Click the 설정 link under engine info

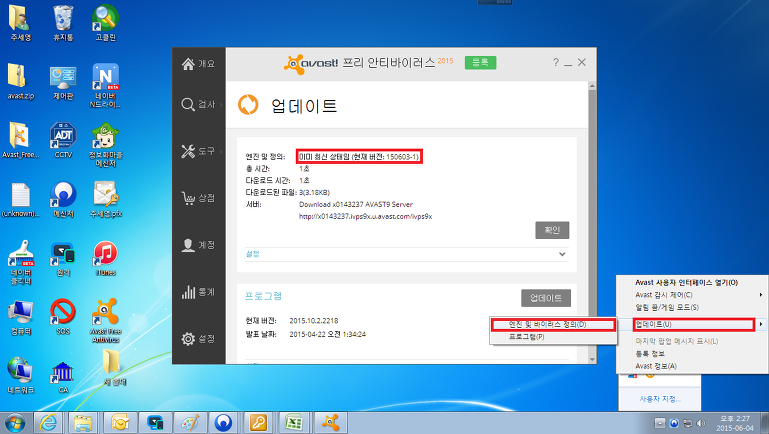coord(252,254)
